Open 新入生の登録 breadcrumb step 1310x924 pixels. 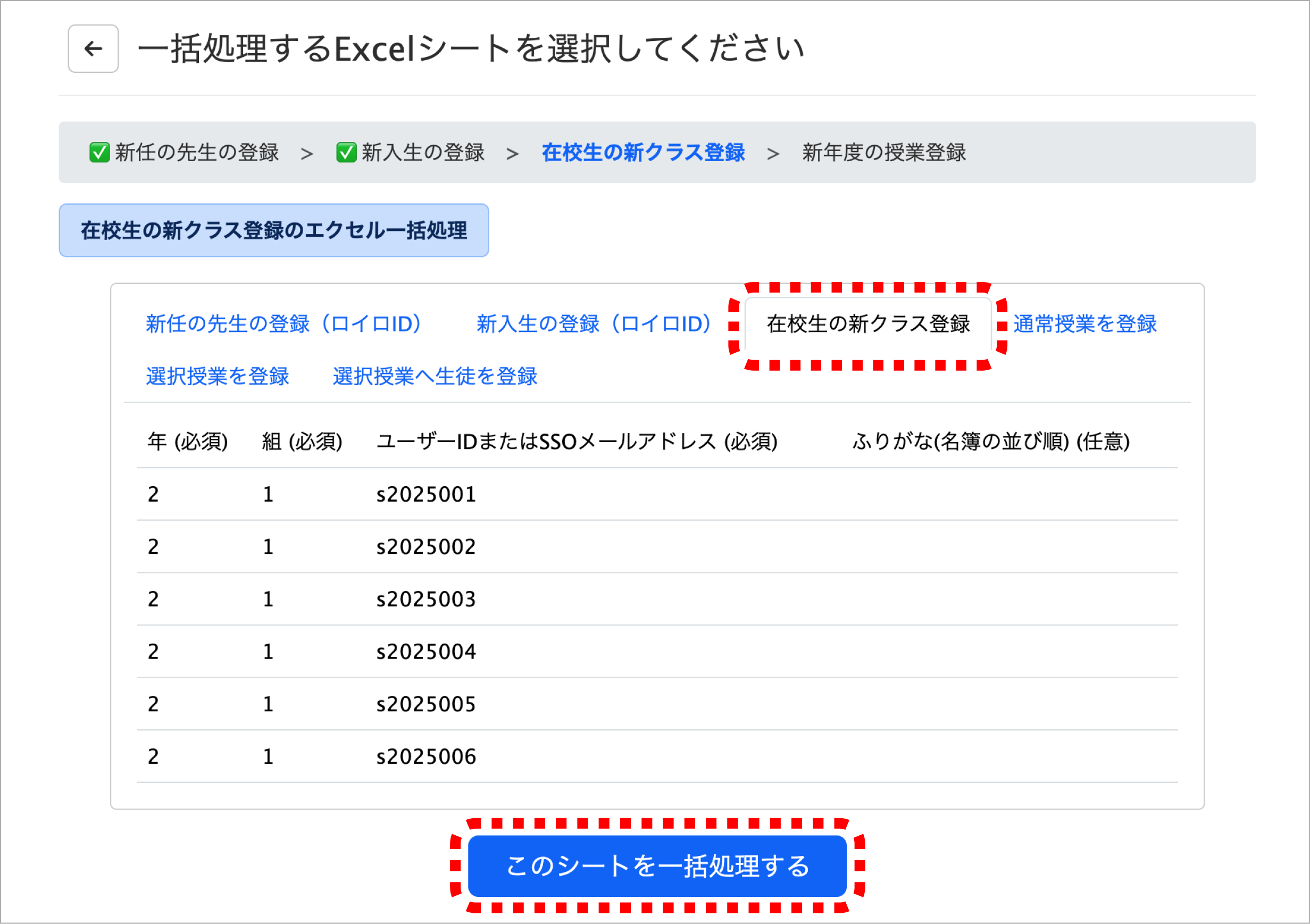click(422, 152)
